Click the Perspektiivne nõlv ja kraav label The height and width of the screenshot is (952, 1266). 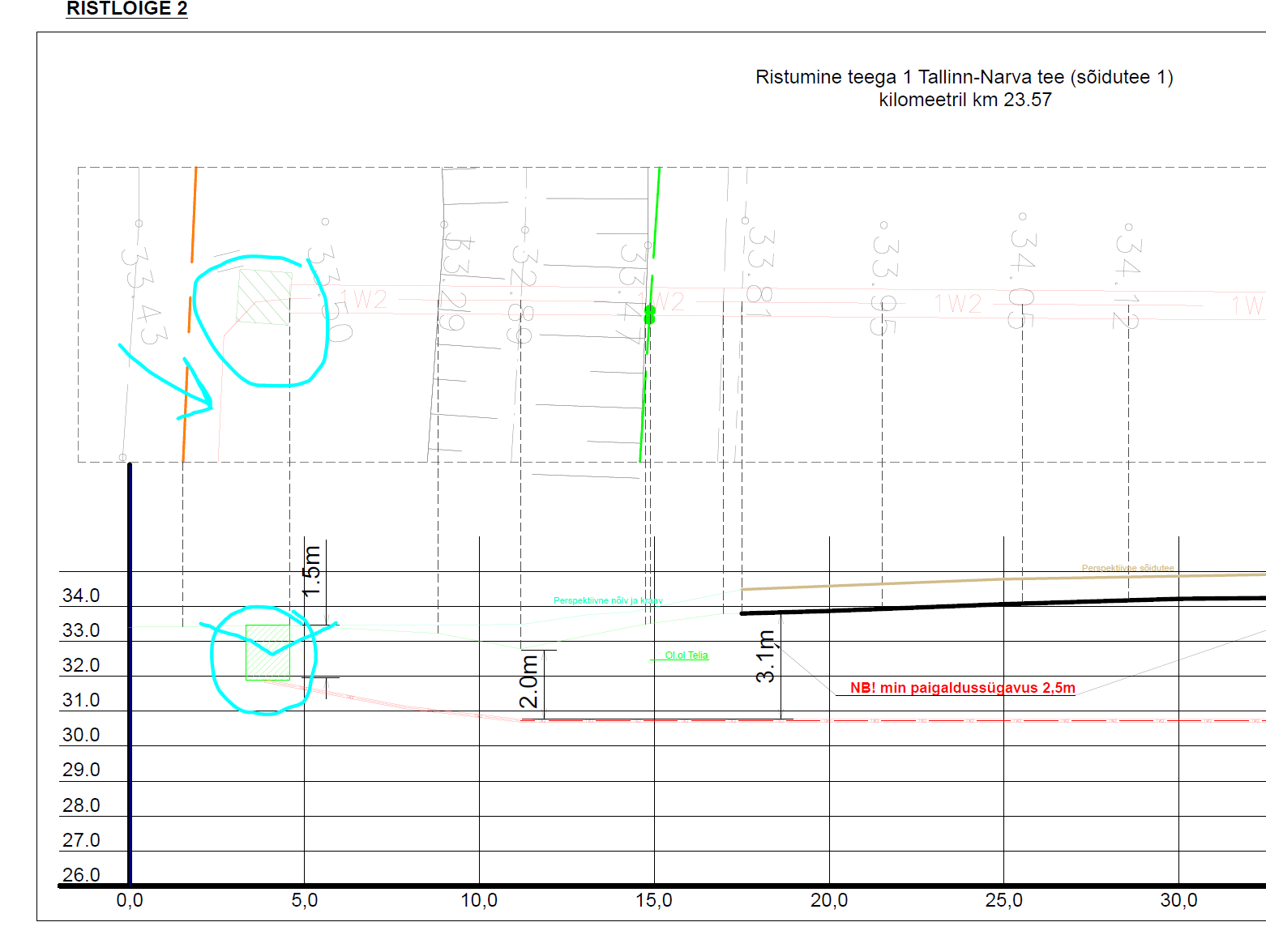click(x=607, y=600)
